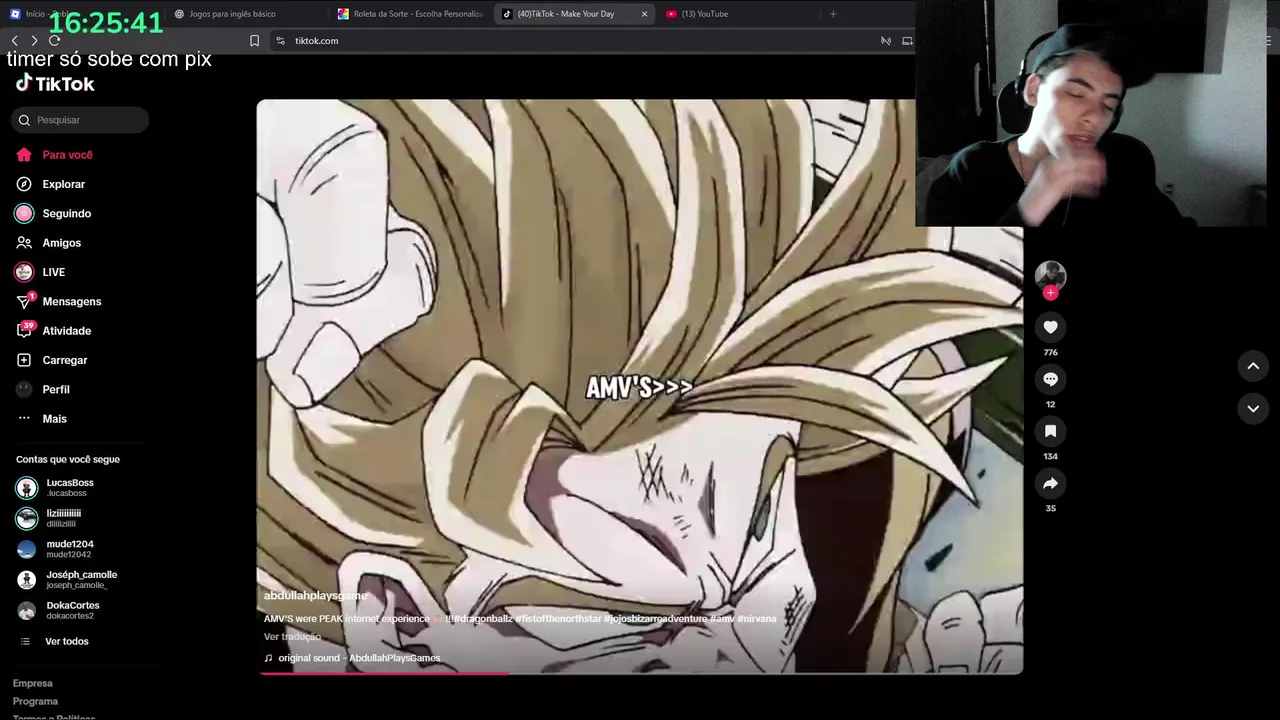This screenshot has height=720, width=1280.
Task: Open the creator avatar beside the video
Action: click(x=1050, y=275)
